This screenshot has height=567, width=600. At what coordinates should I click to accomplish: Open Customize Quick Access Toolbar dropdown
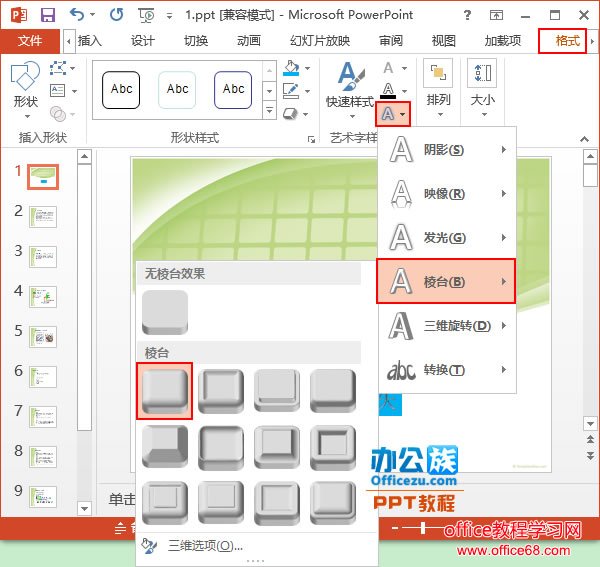click(169, 16)
